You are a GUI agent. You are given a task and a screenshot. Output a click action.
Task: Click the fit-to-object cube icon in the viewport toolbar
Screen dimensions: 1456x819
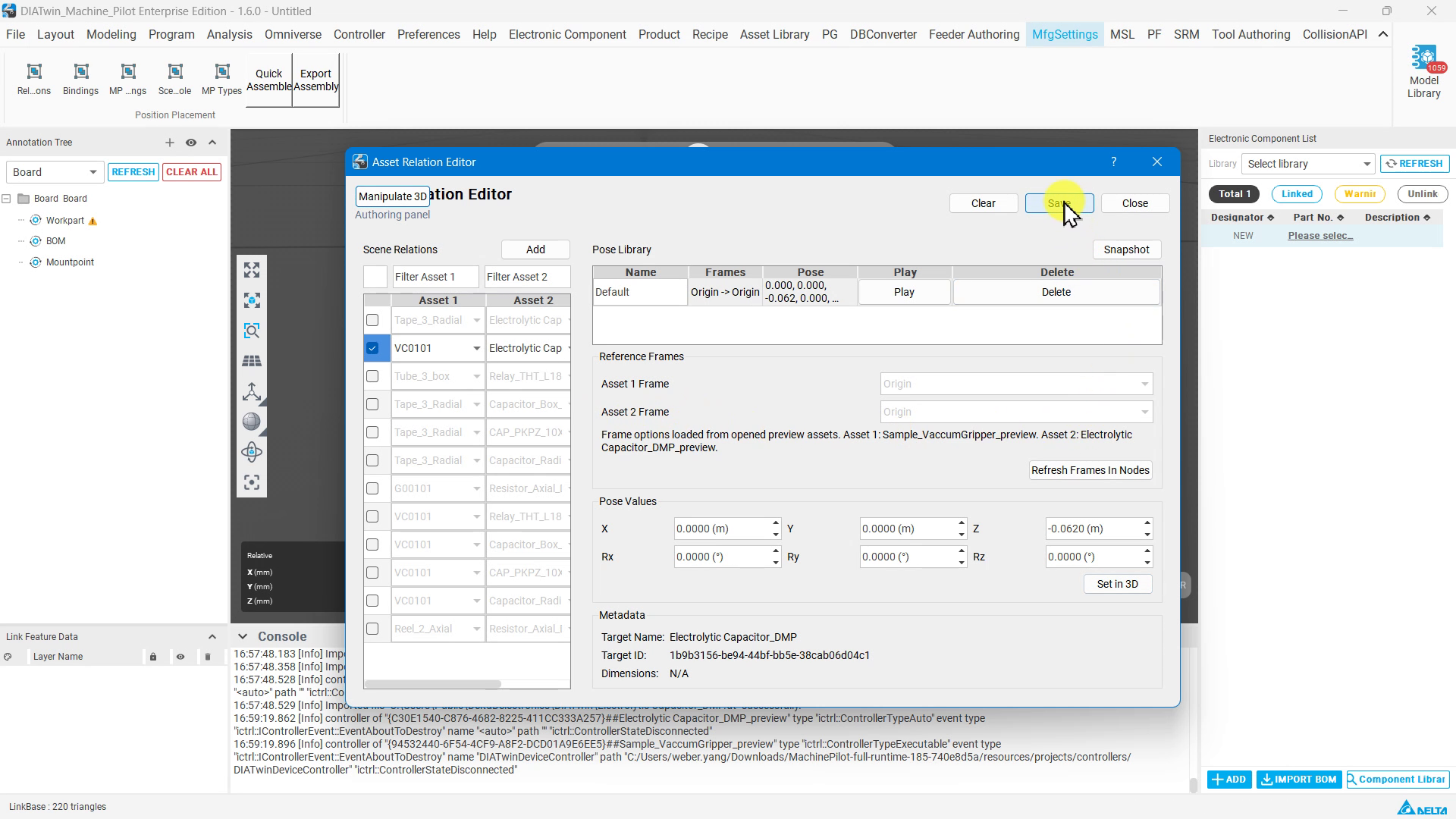click(252, 300)
